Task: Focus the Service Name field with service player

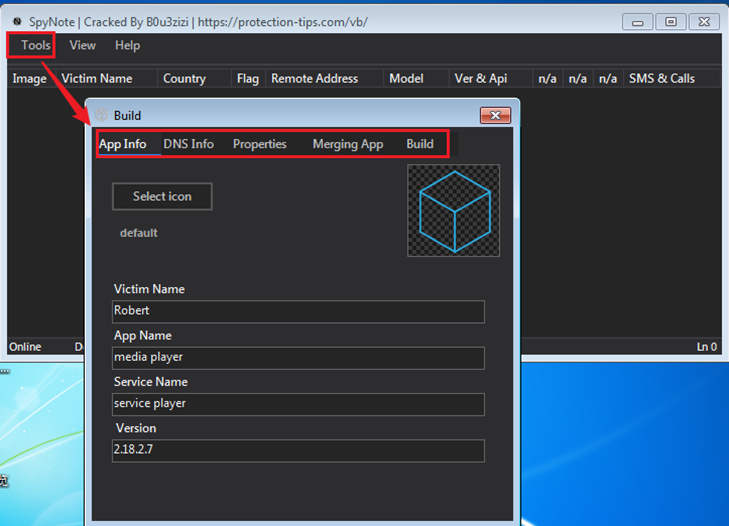Action: tap(298, 404)
